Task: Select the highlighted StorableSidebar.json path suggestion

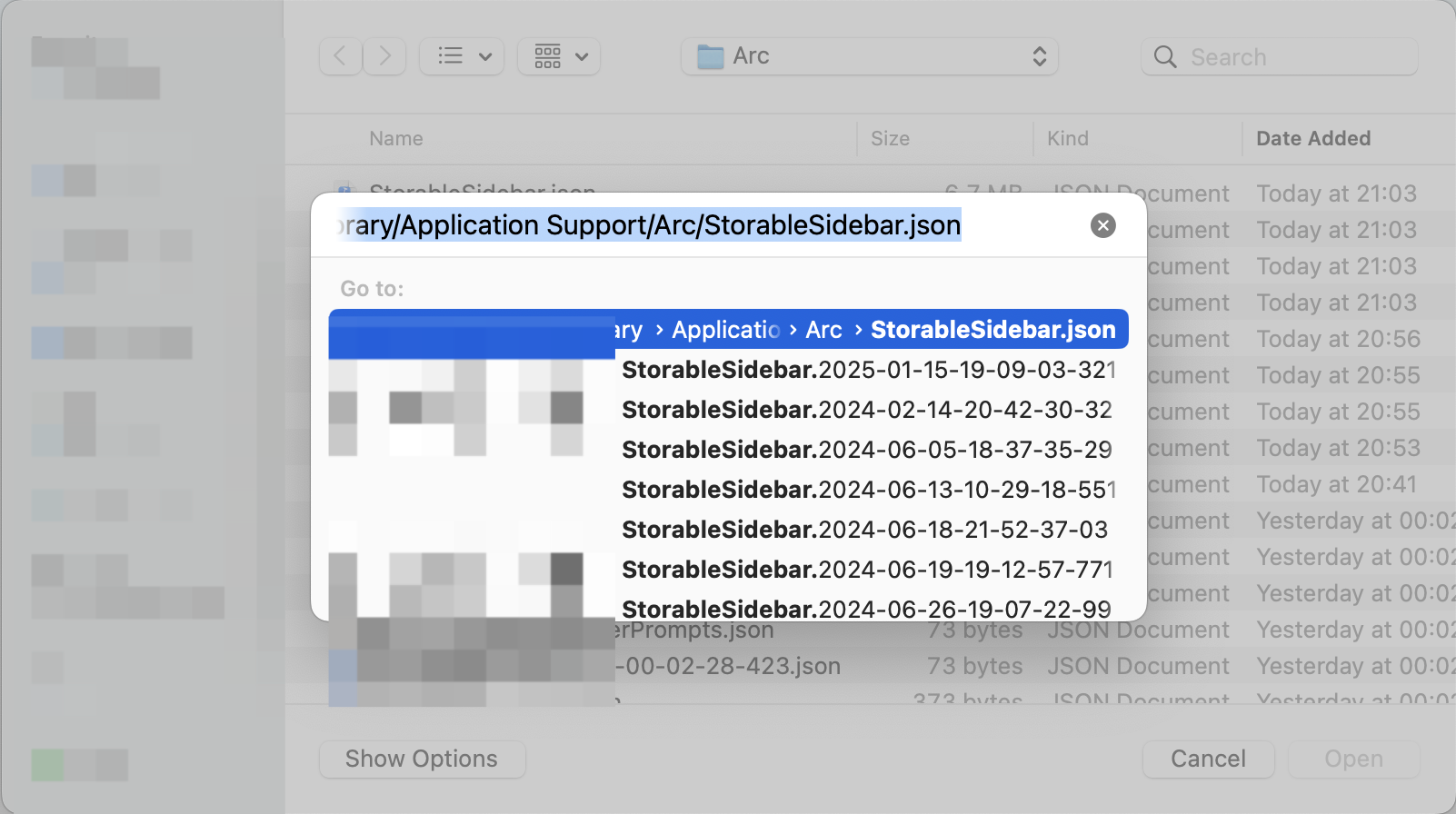Action: pos(729,329)
